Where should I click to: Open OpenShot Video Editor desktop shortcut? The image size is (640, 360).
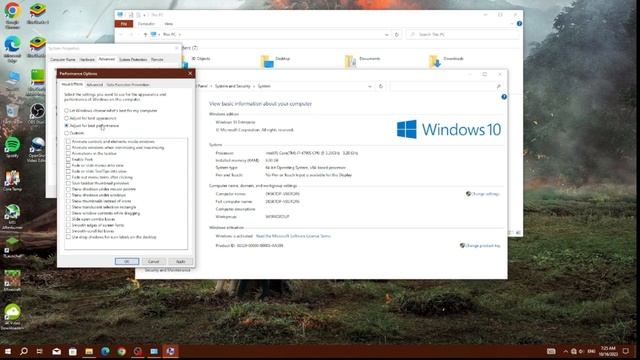pyautogui.click(x=37, y=149)
